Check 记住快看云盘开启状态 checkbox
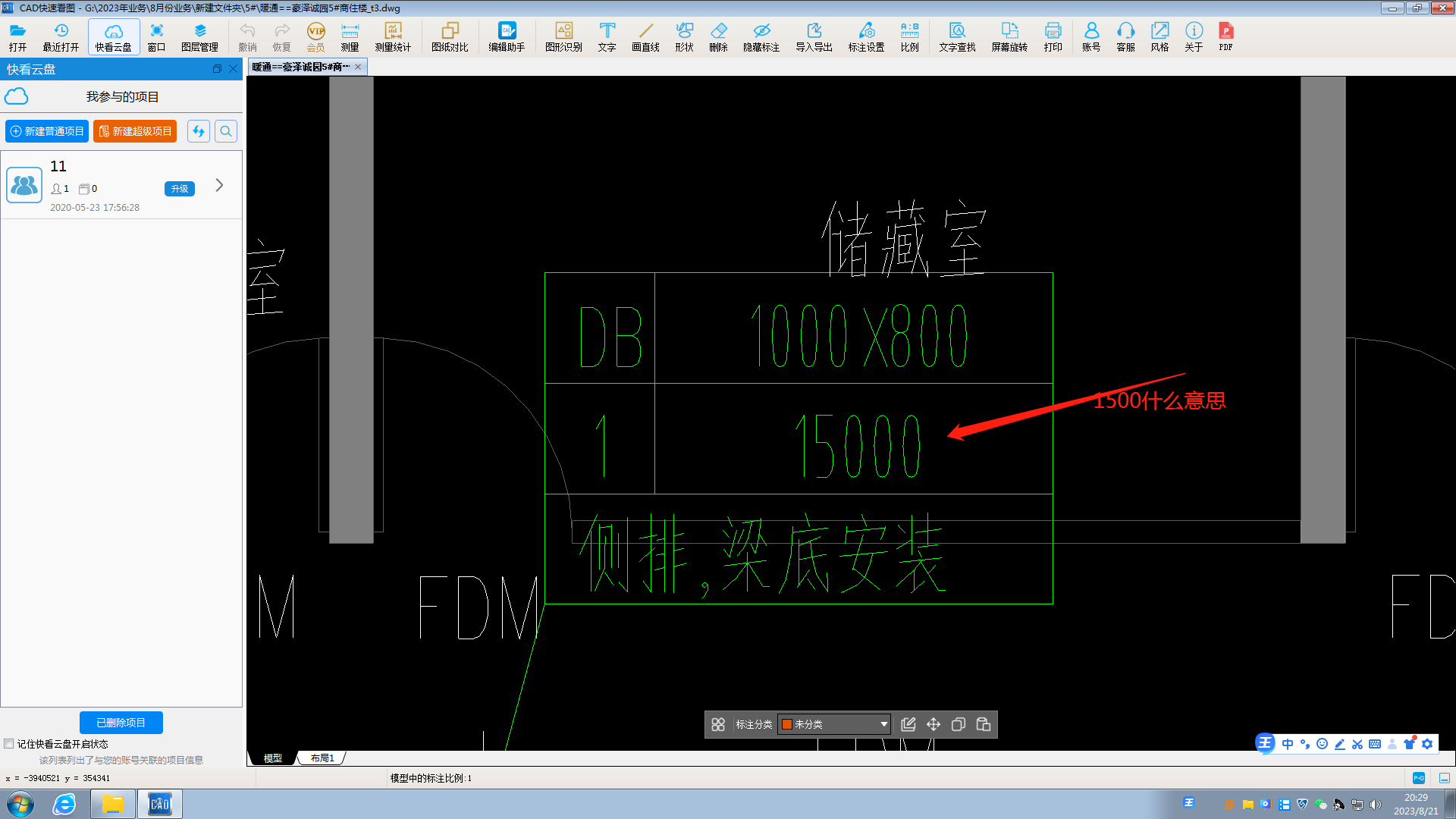Viewport: 1456px width, 819px height. tap(9, 744)
